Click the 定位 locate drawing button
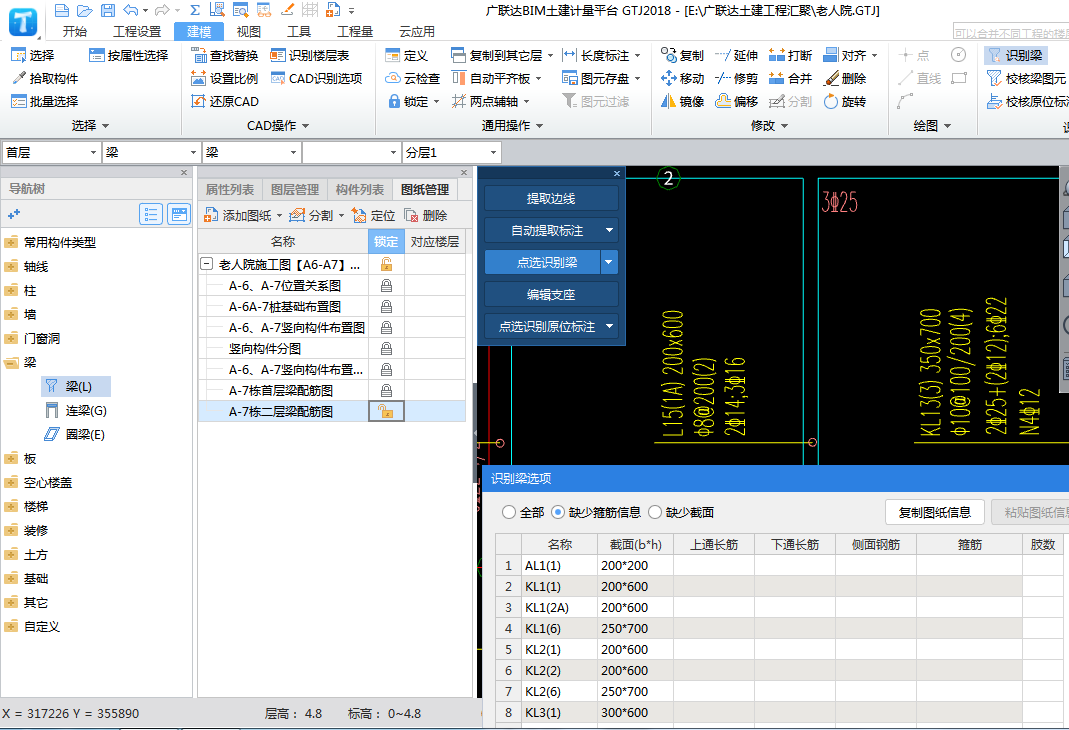 [374, 215]
